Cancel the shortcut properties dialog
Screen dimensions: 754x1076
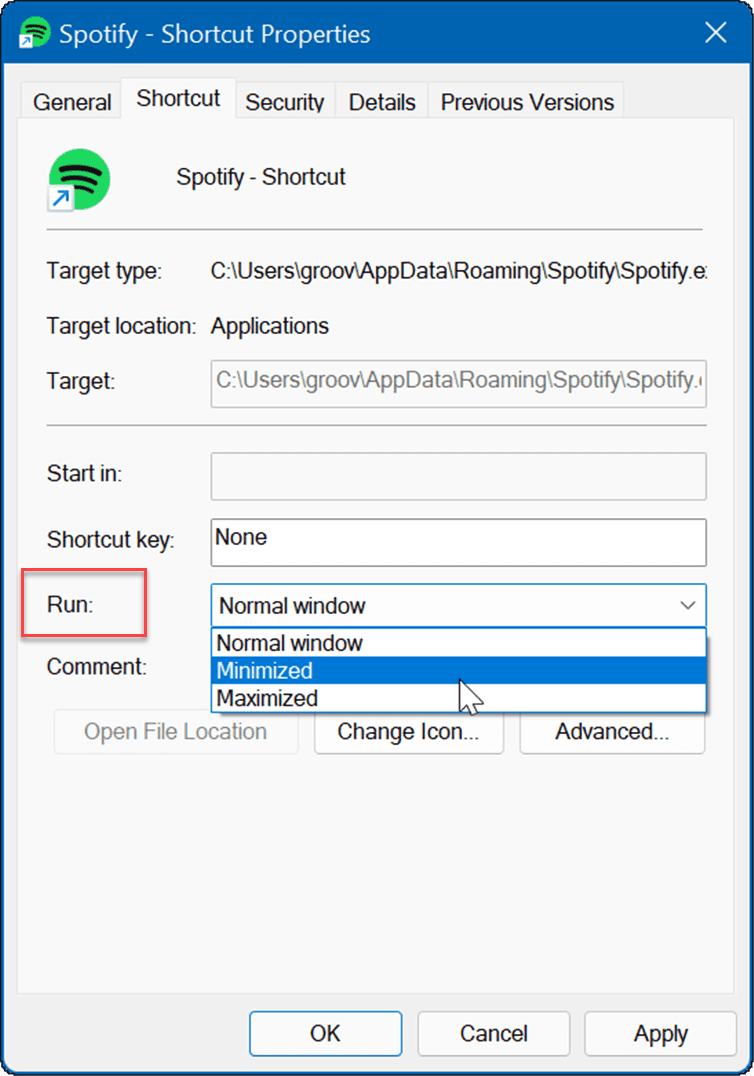[x=493, y=1033]
